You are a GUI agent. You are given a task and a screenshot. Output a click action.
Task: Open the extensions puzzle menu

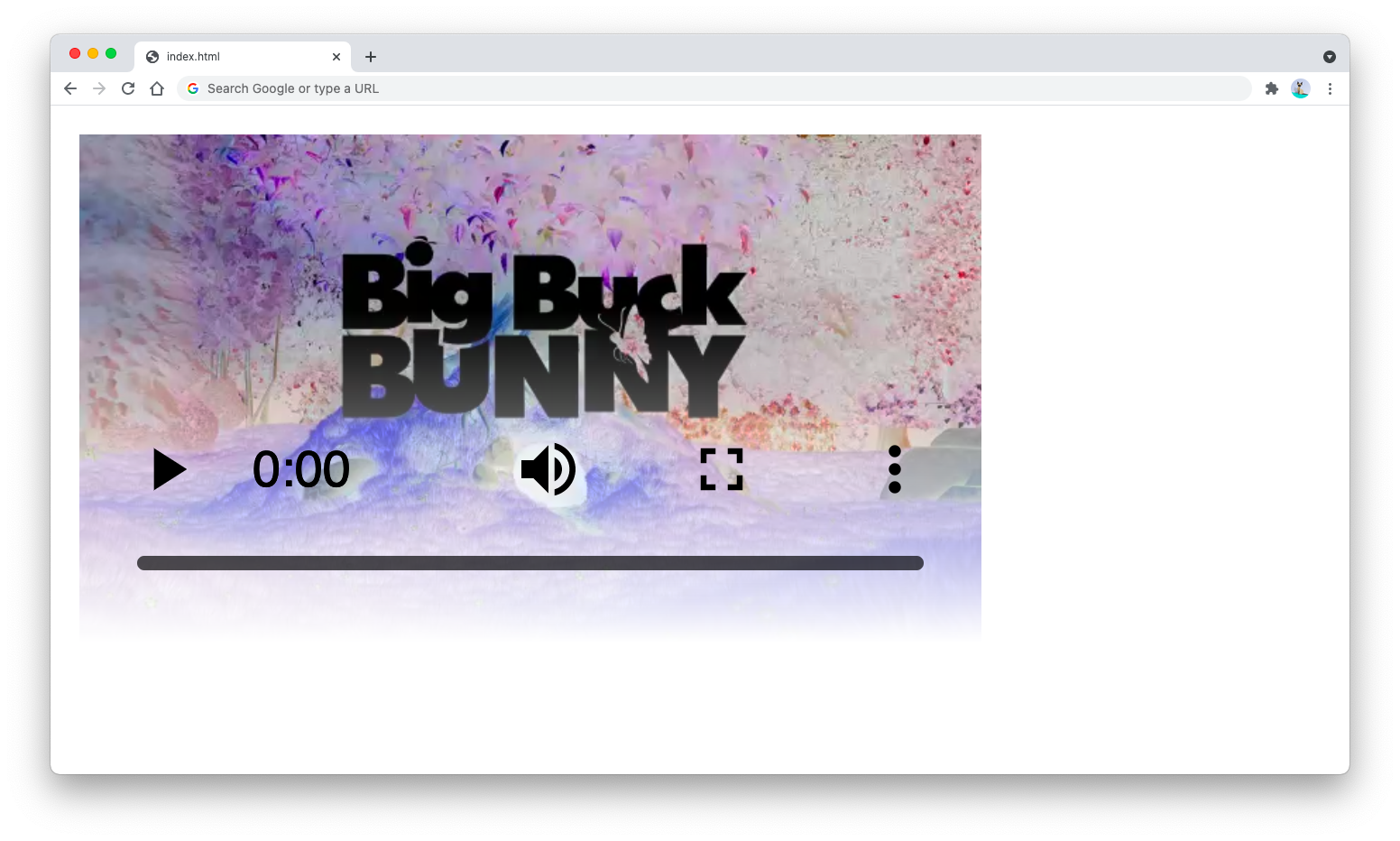point(1272,88)
